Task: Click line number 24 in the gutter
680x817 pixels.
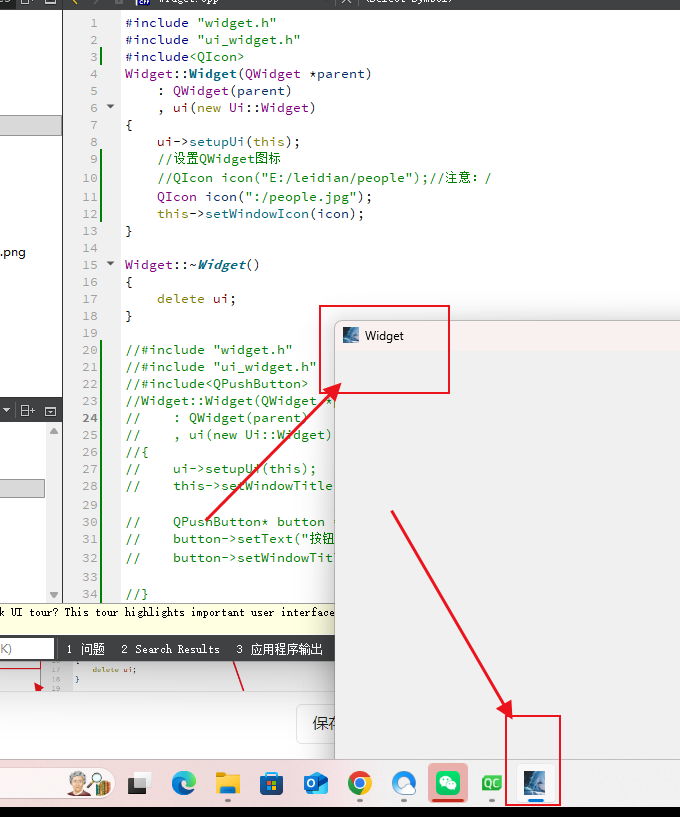Action: coord(90,418)
